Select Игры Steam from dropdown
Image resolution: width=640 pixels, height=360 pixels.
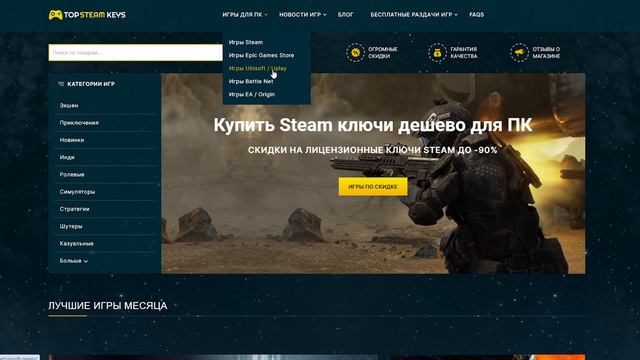246,42
